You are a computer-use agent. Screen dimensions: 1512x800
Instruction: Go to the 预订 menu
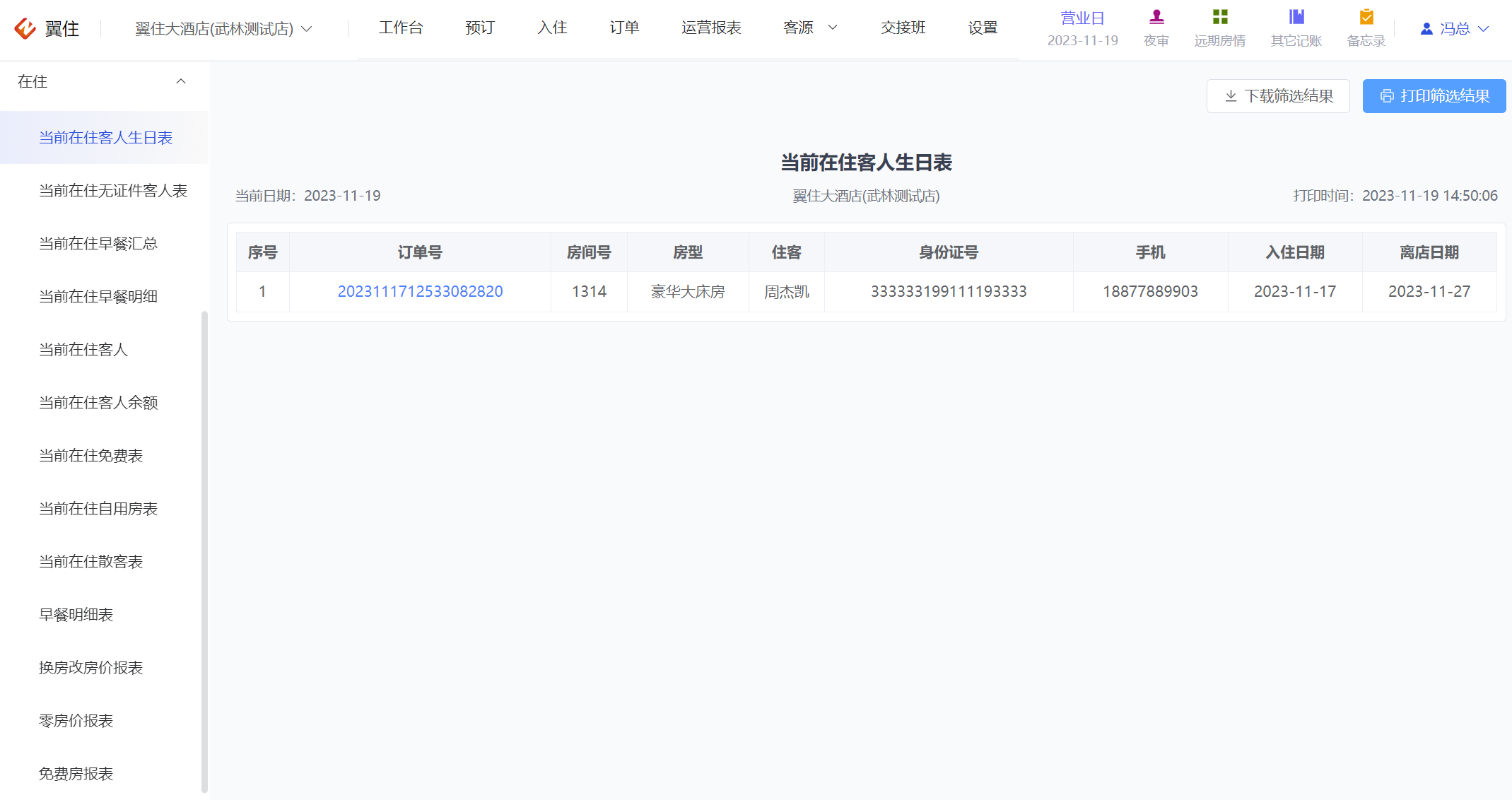(x=480, y=28)
